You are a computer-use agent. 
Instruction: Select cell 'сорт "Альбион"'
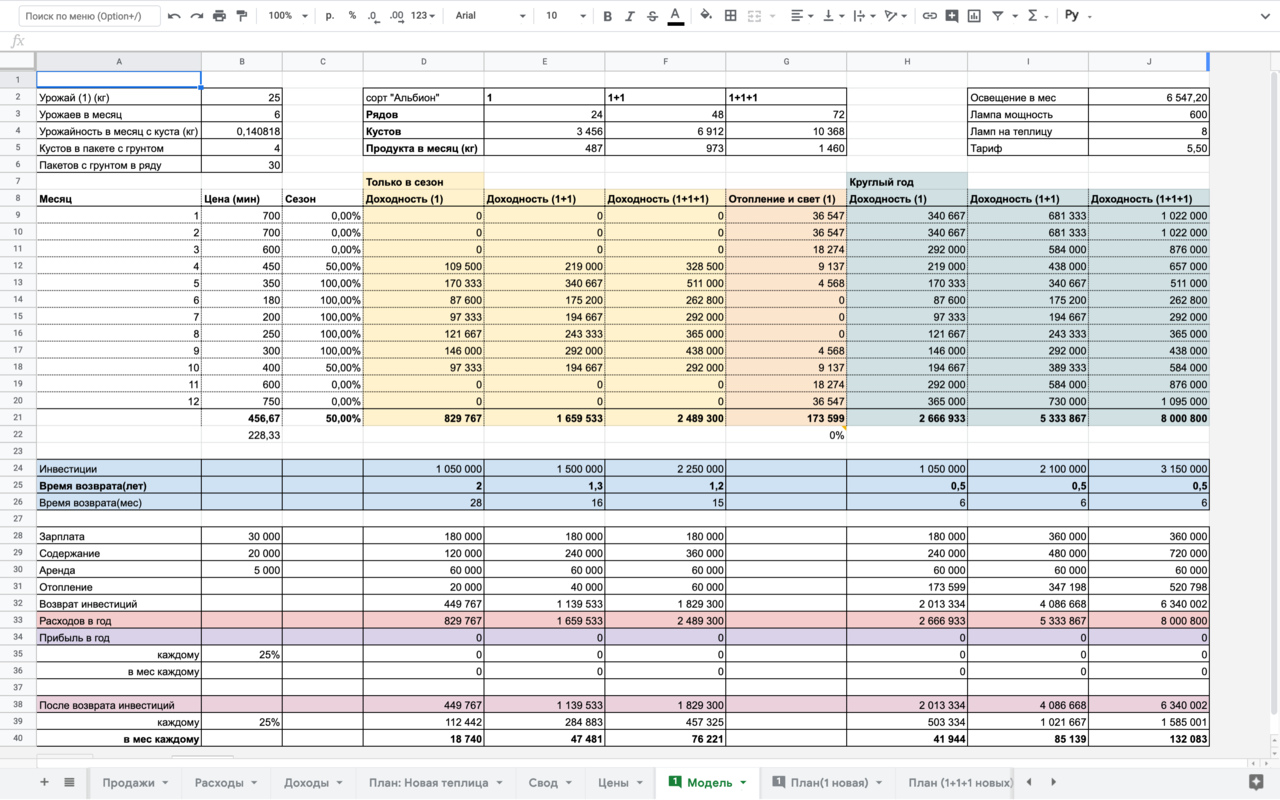[423, 98]
